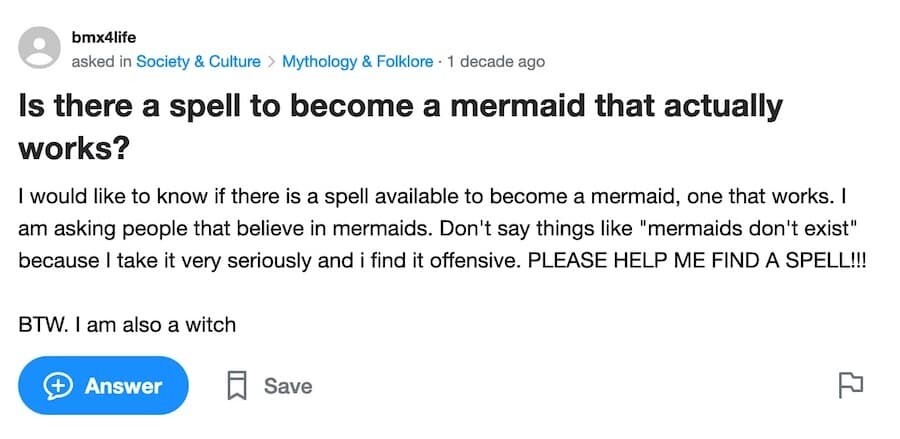
Task: Open the Mythology & Folklore category
Action: click(x=358, y=61)
